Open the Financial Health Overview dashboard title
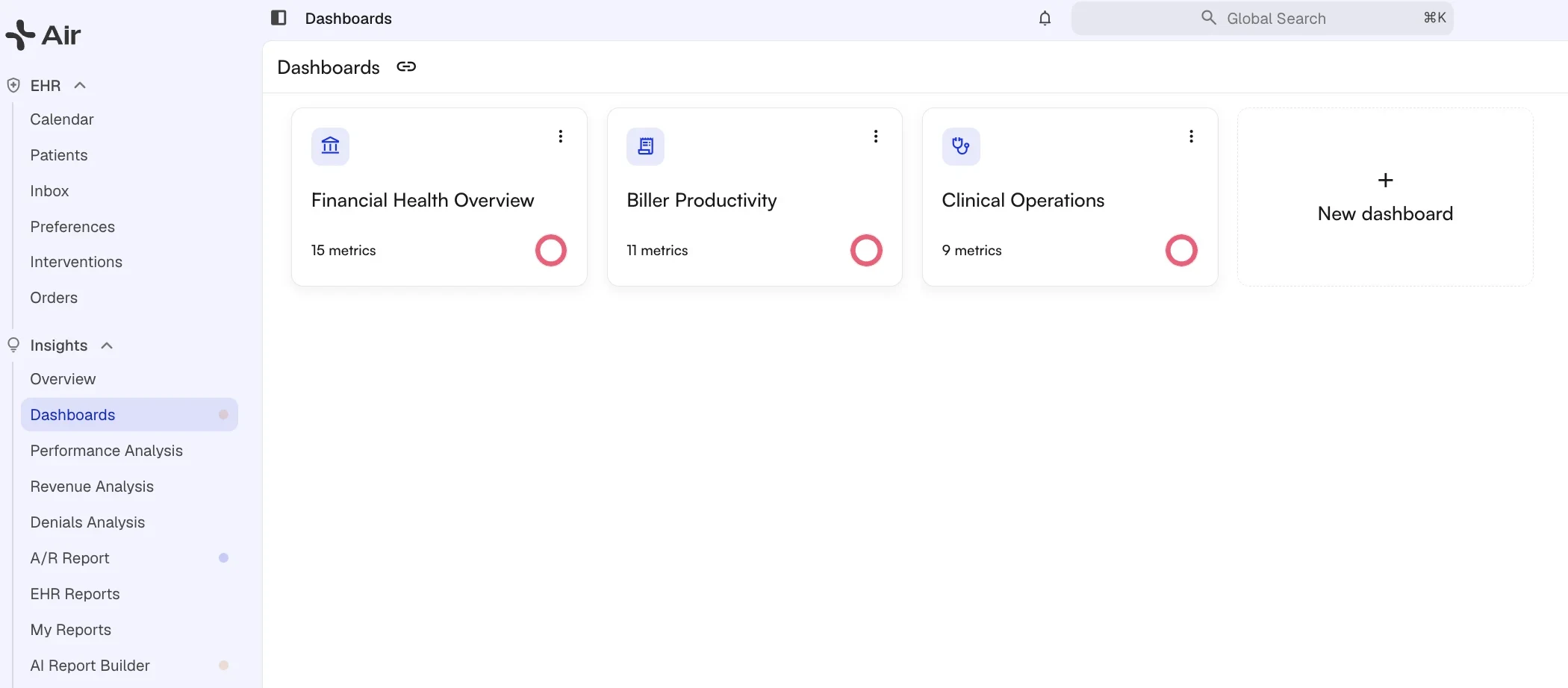This screenshot has width=1568, height=688. point(423,200)
